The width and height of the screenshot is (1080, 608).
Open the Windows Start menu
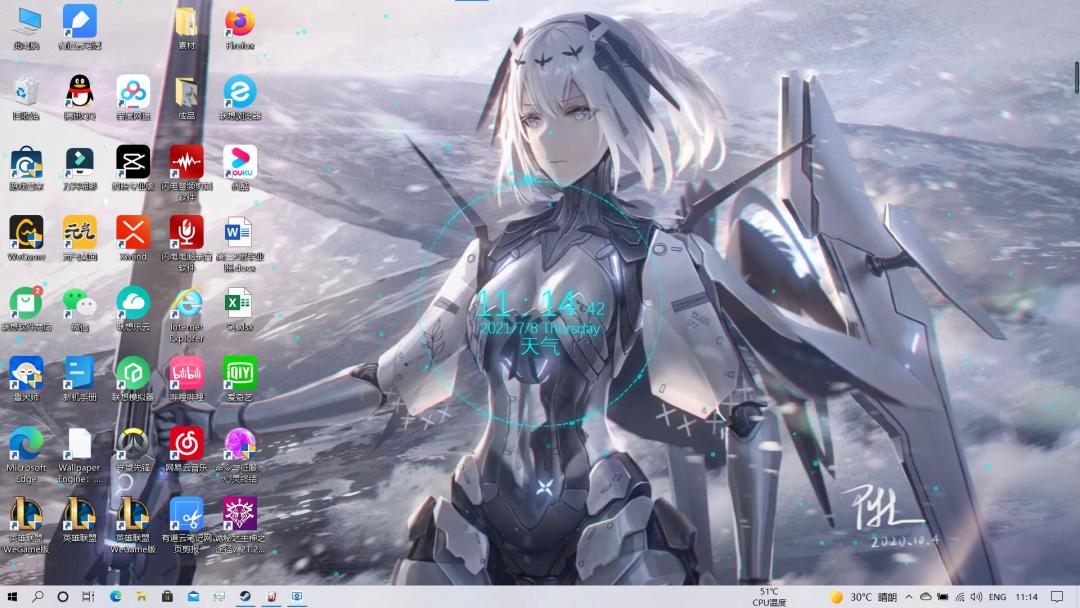12,597
